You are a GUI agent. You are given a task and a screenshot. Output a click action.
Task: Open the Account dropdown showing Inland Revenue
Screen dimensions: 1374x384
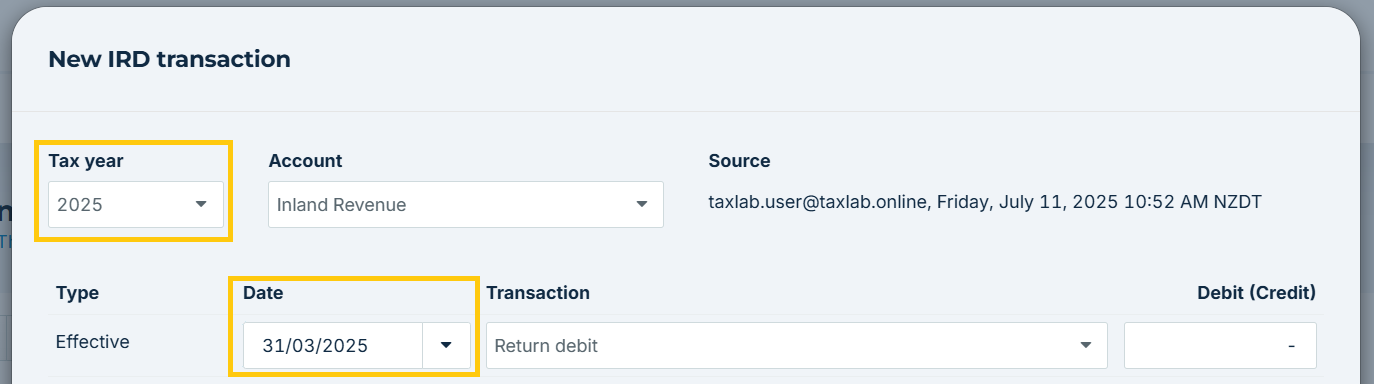pyautogui.click(x=466, y=204)
